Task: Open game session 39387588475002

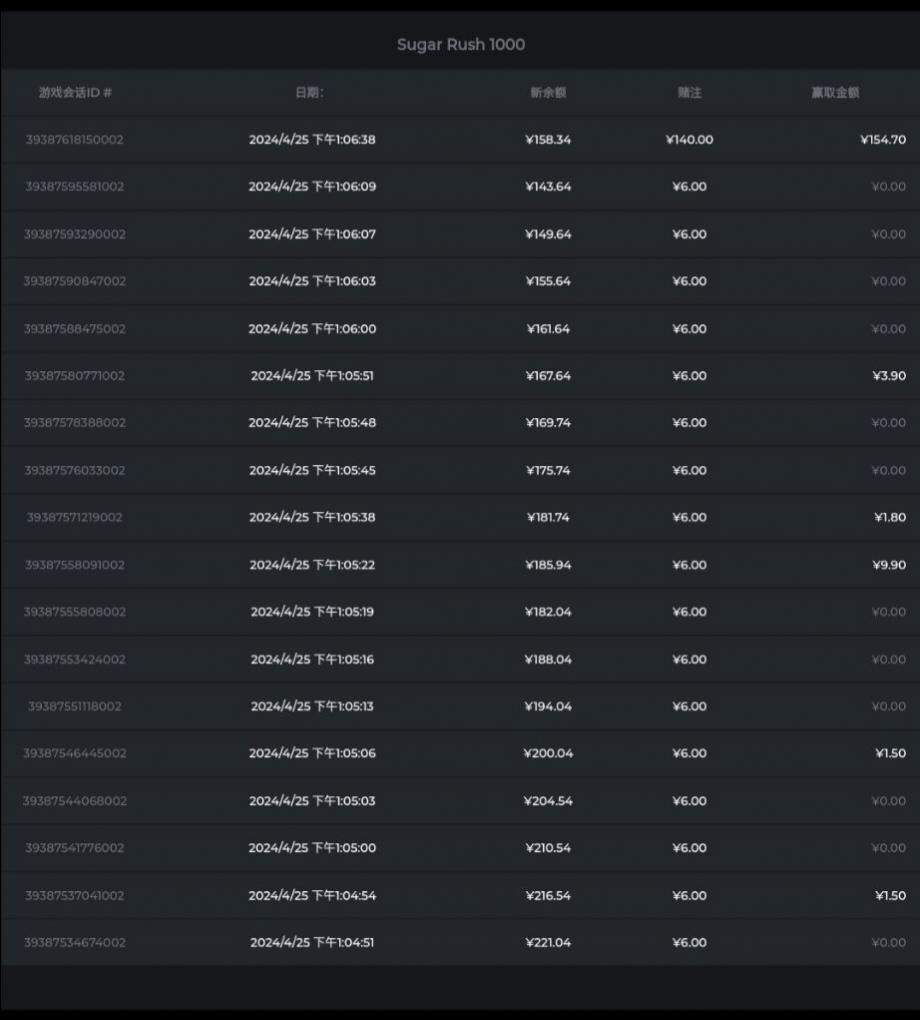Action: point(75,329)
